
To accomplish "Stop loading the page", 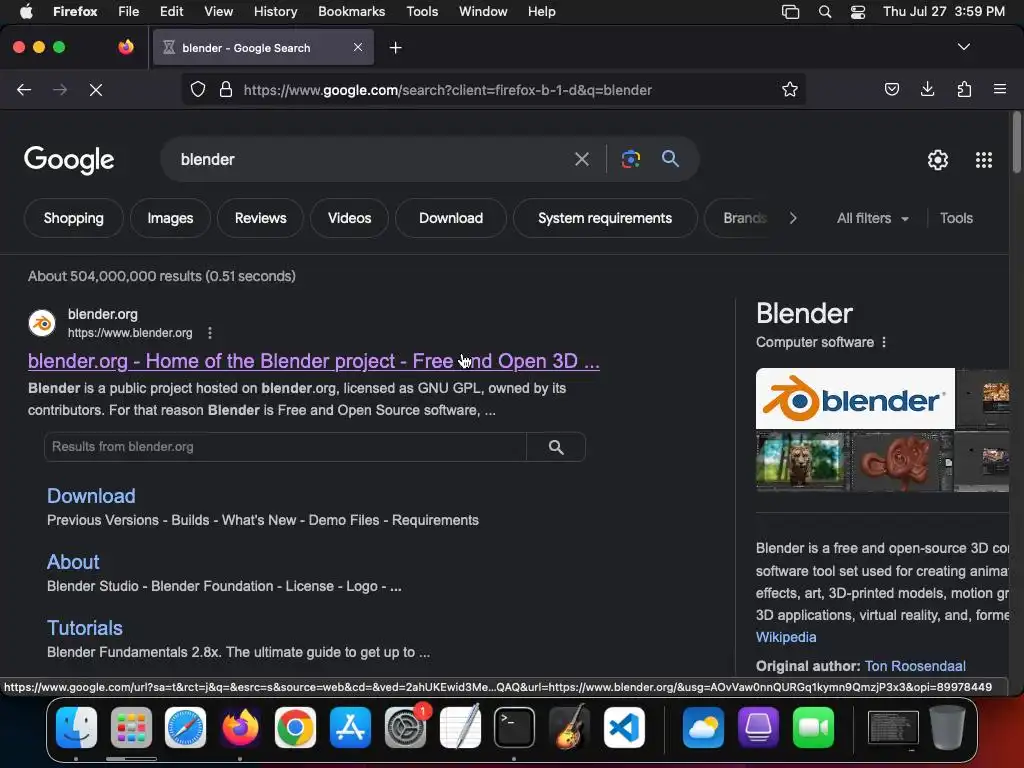I will coord(96,89).
